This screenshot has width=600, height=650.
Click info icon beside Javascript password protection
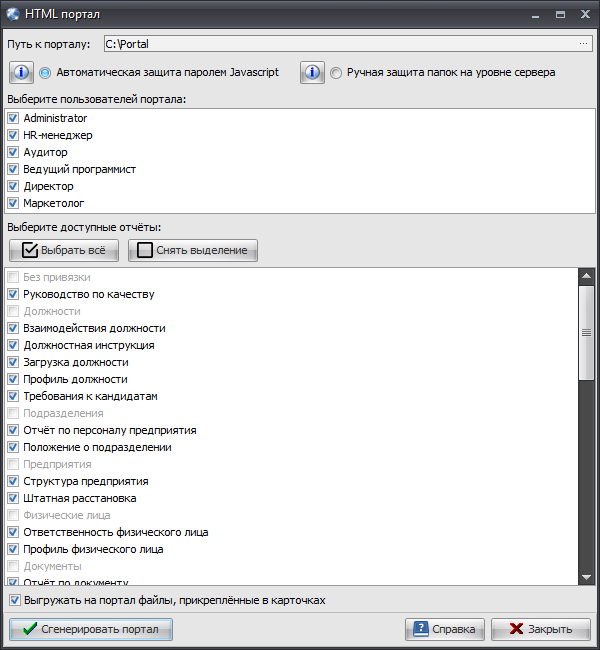[22, 73]
